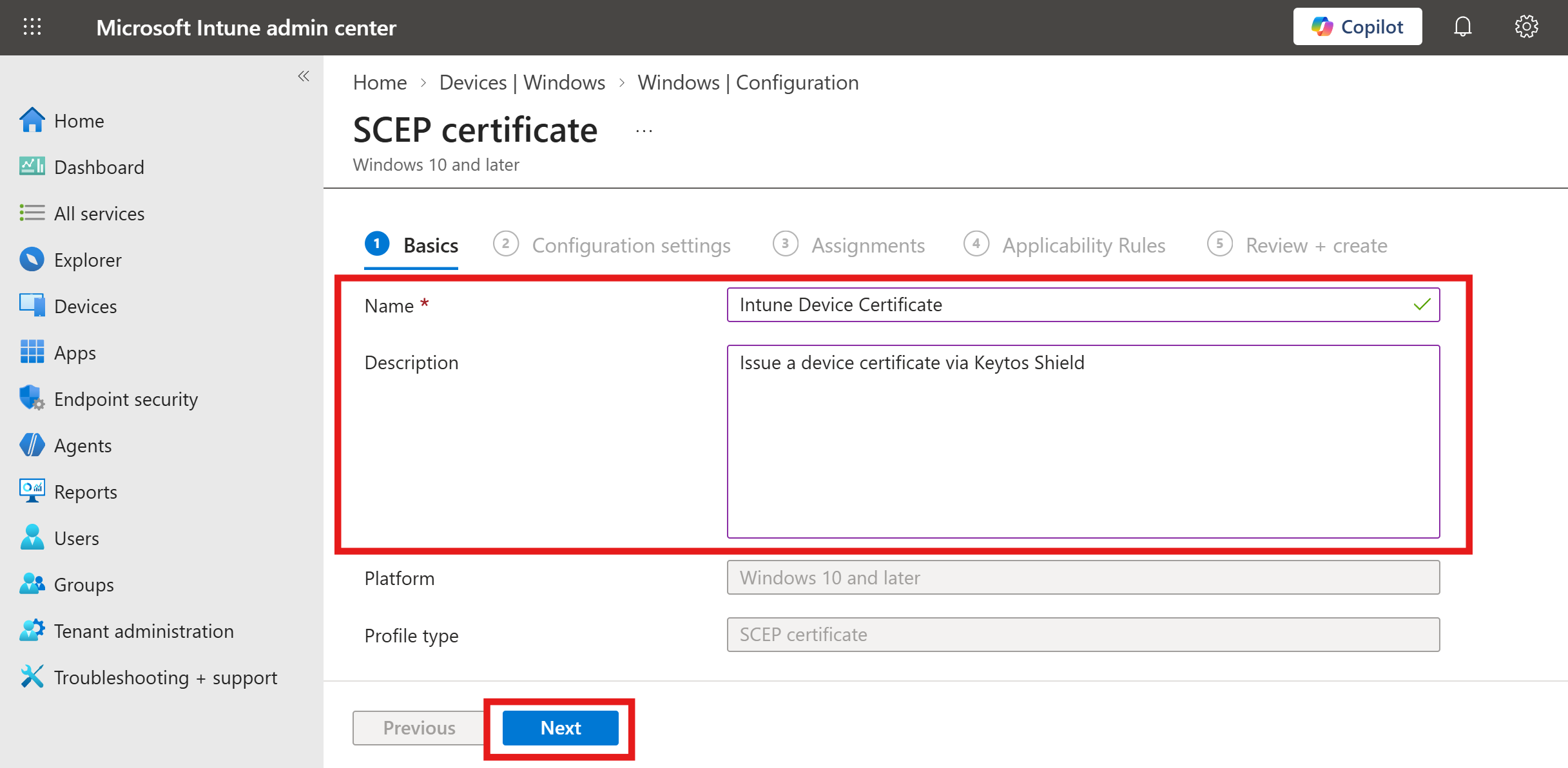
Task: Click the Name input field
Action: [1083, 305]
